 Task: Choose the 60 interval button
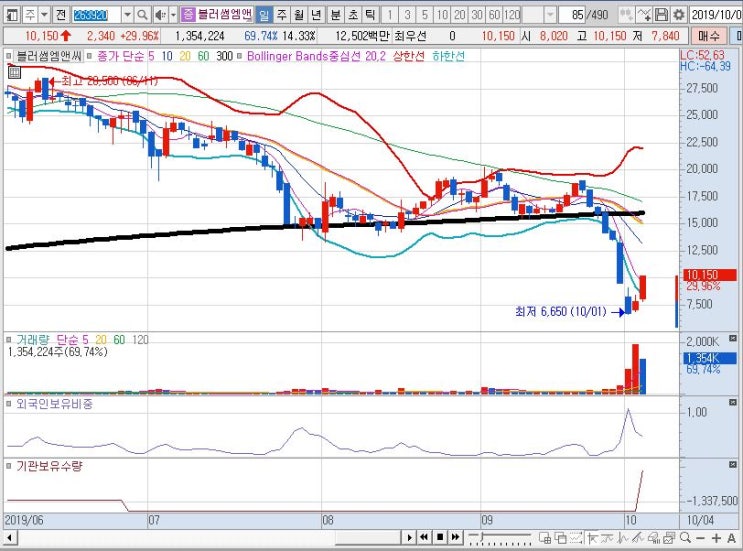point(494,15)
